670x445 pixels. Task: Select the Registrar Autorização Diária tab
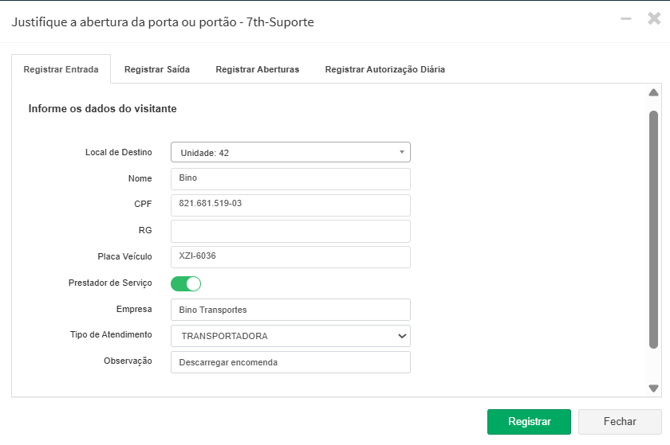point(385,70)
